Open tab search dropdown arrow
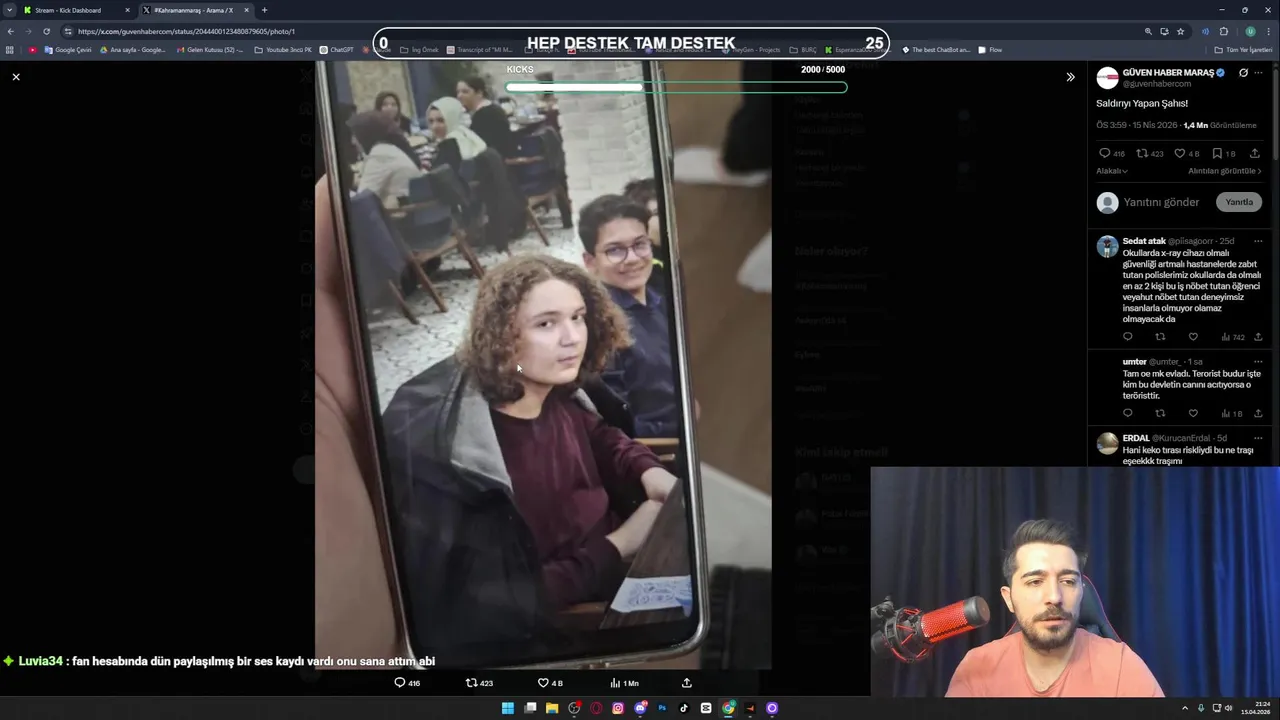The width and height of the screenshot is (1280, 720). pyautogui.click(x=9, y=10)
